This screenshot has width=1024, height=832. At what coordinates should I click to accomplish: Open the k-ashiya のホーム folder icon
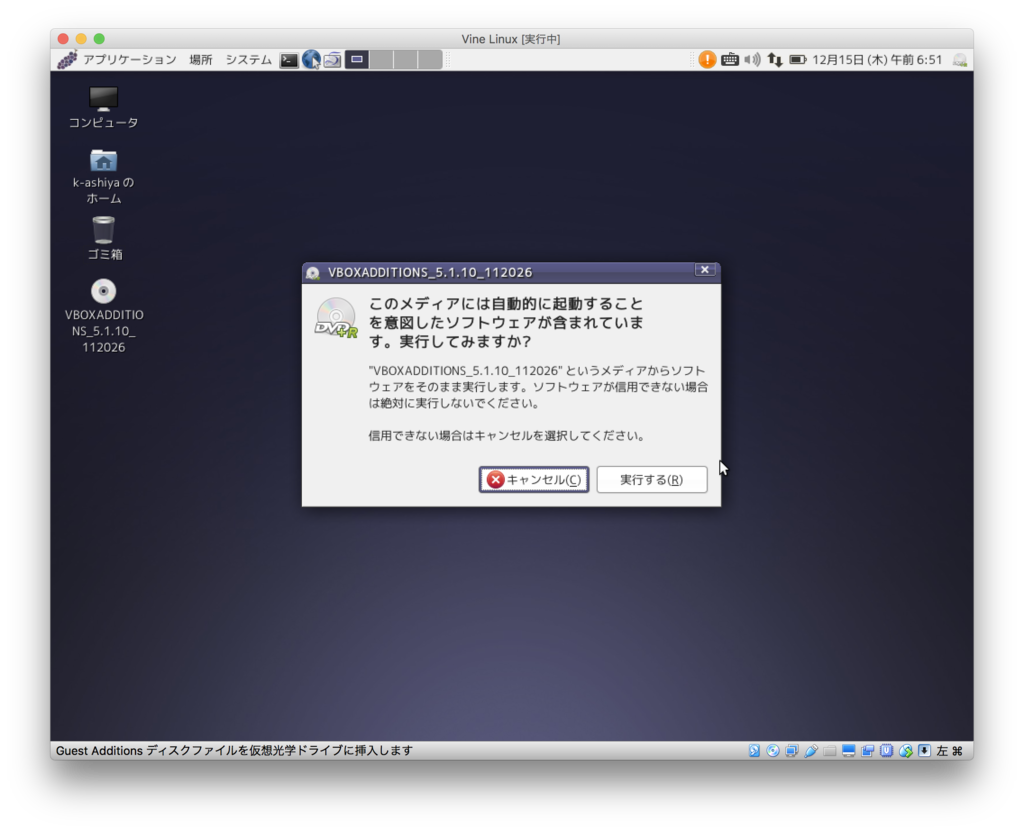tap(103, 176)
